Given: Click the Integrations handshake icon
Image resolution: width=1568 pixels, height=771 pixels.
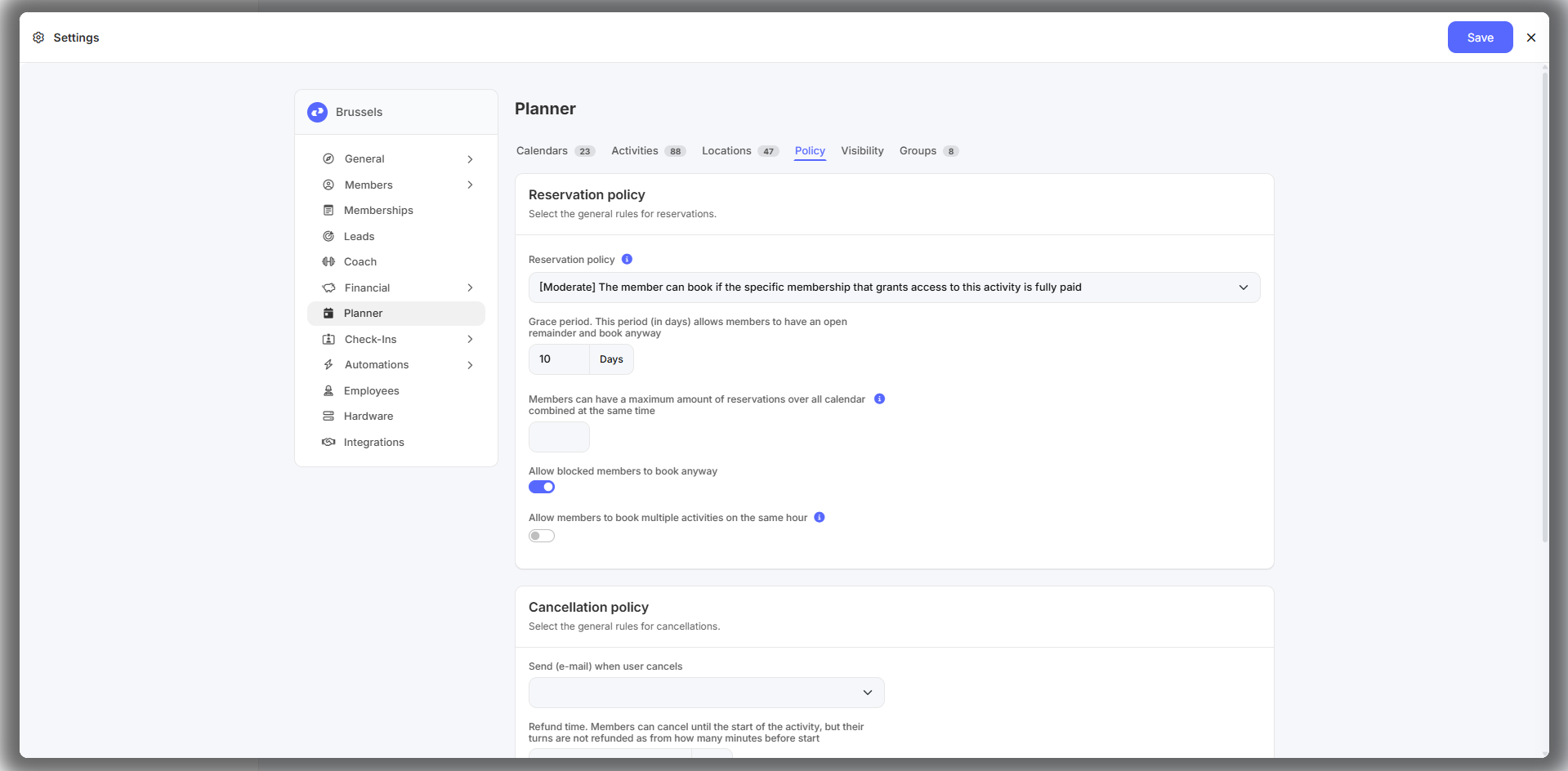Looking at the screenshot, I should [x=328, y=442].
